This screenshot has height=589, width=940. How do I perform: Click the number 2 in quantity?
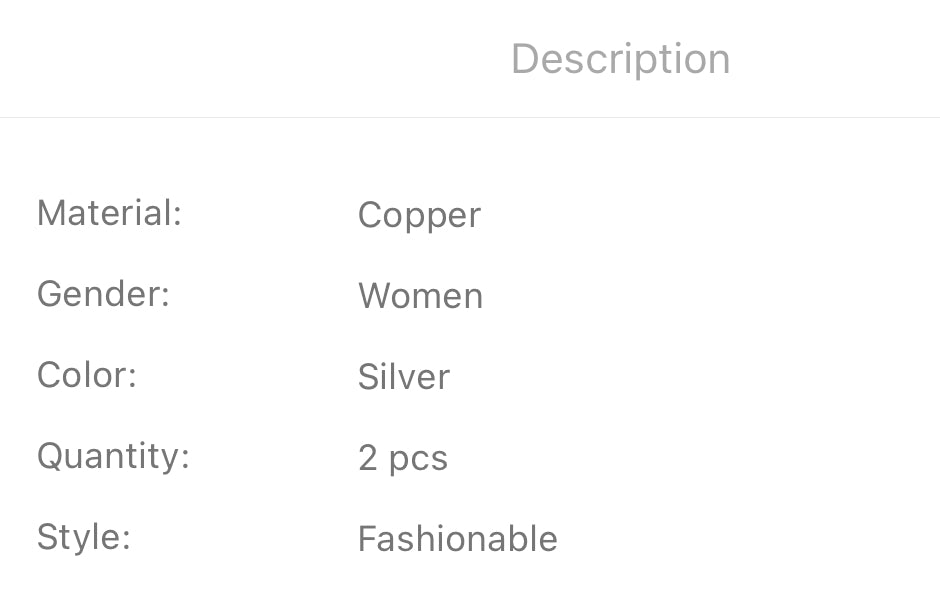(x=367, y=458)
